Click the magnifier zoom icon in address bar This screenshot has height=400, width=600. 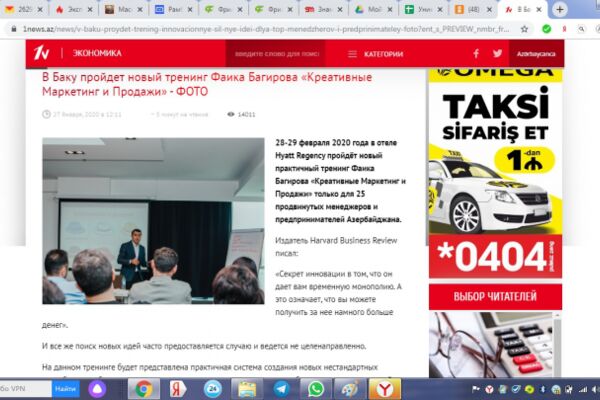point(581,29)
